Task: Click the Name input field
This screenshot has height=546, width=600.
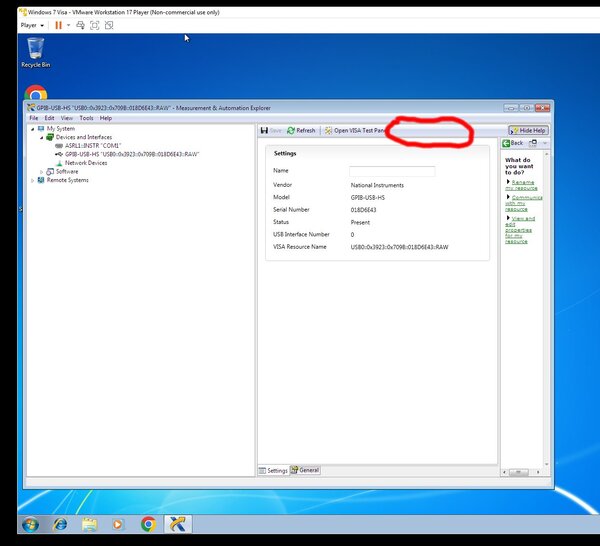Action: pos(392,171)
